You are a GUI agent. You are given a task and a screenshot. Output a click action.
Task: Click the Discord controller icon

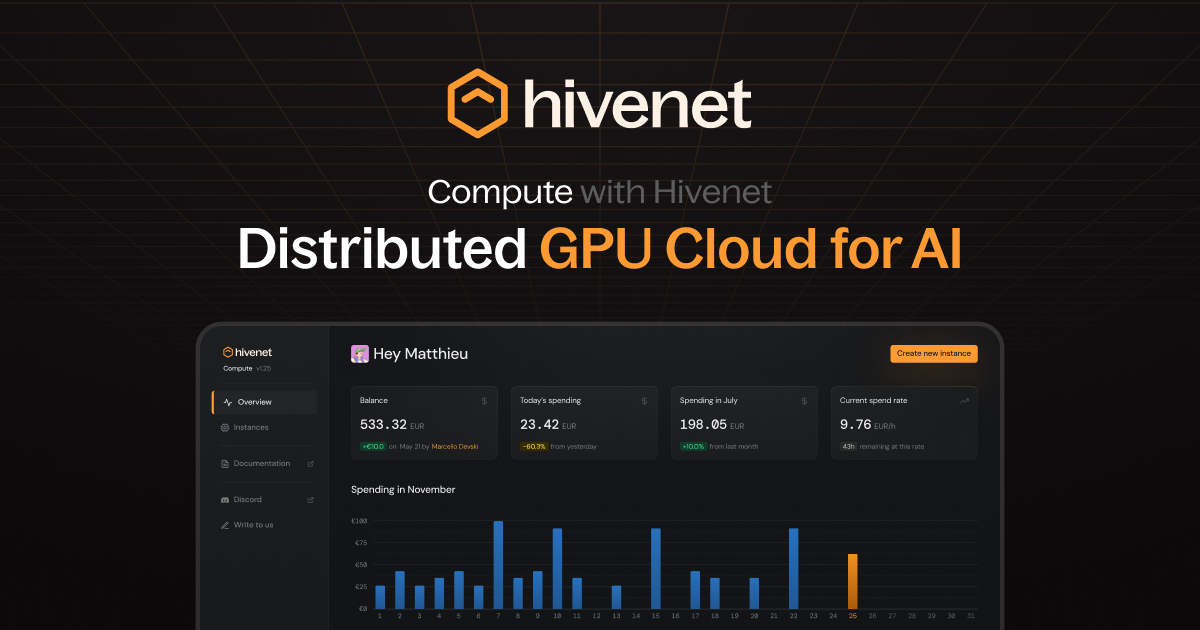(225, 499)
